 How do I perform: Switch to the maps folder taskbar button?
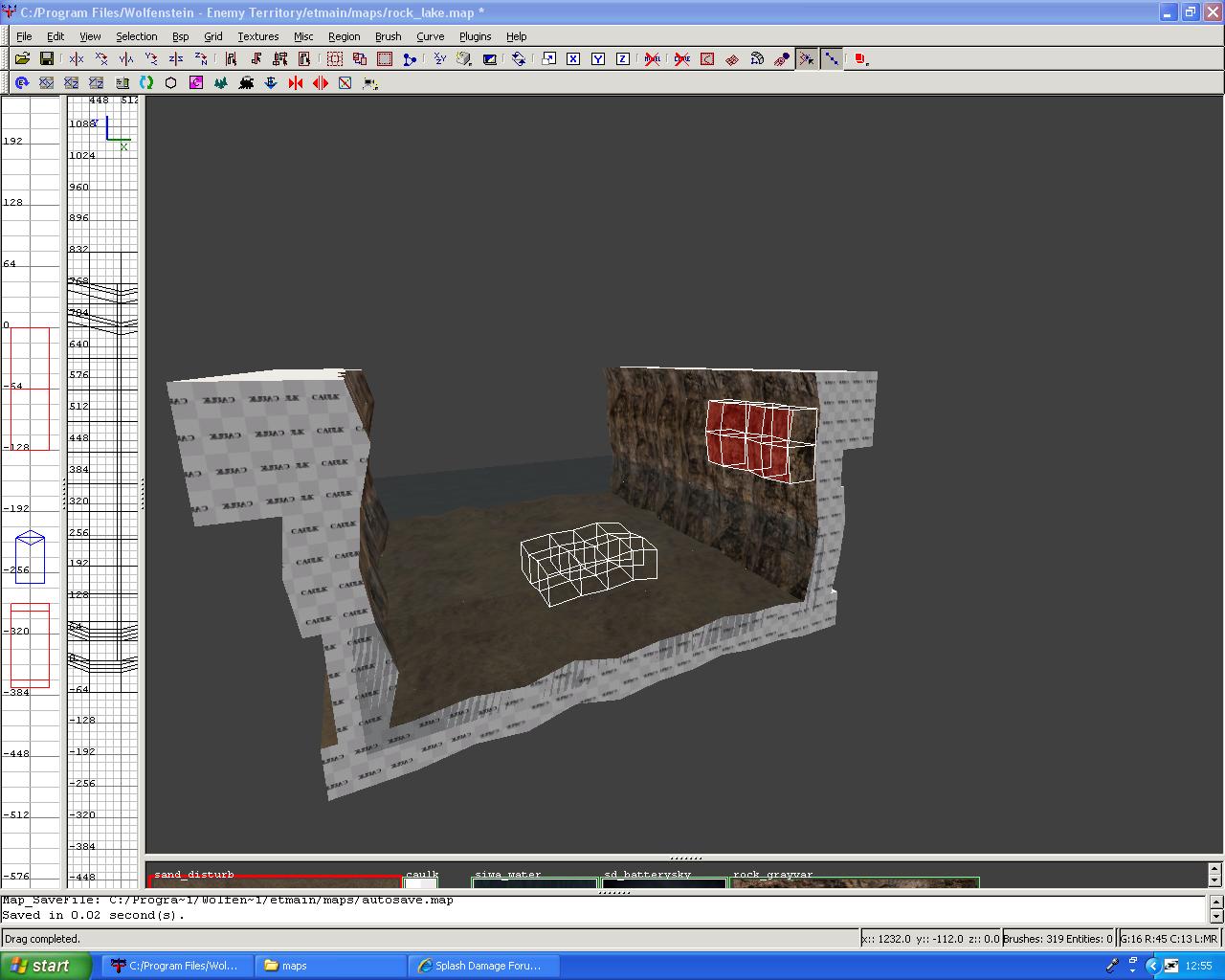point(331,966)
